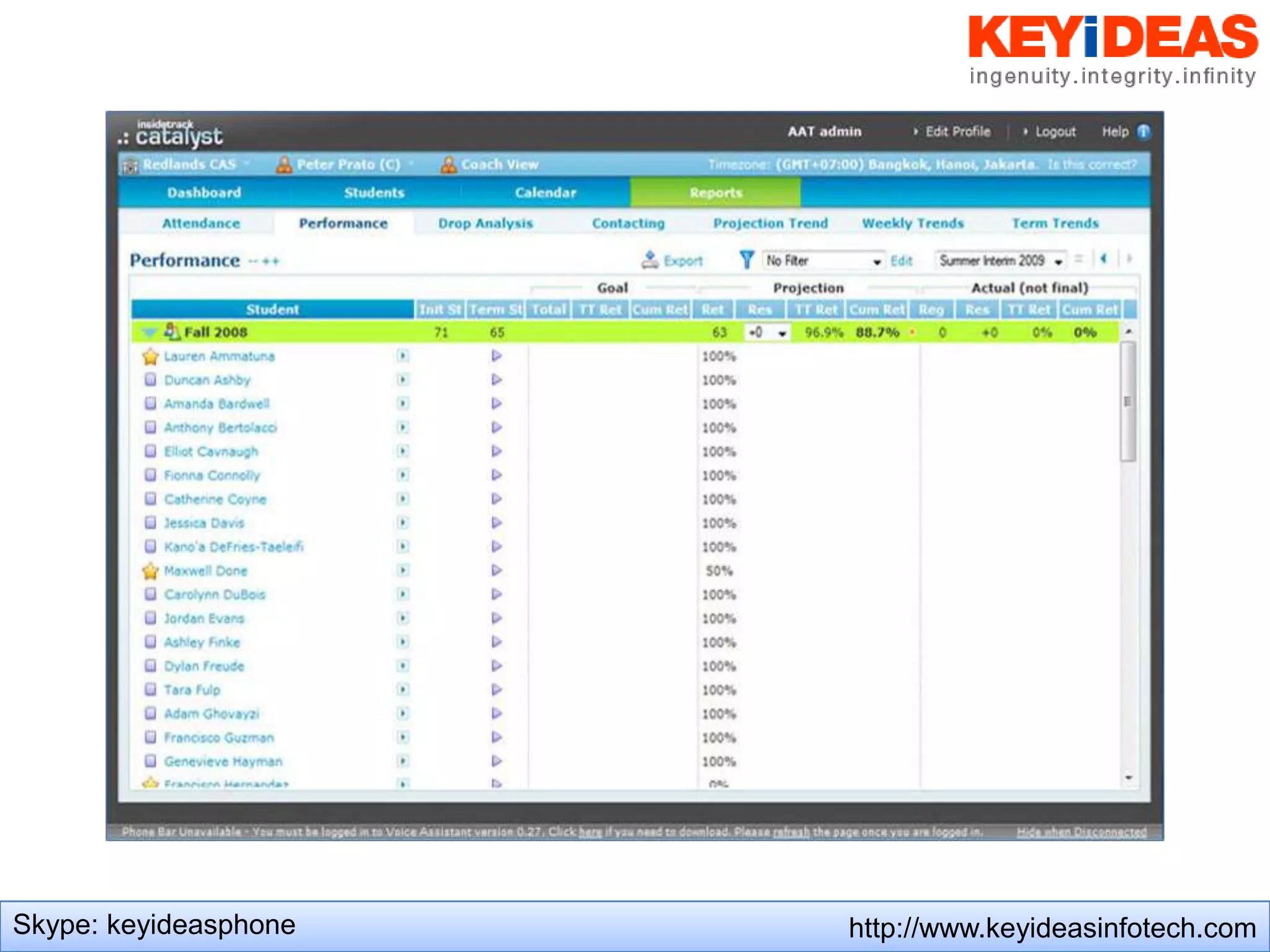Image resolution: width=1270 pixels, height=952 pixels.
Task: Click the Edit link next to filter
Action: [901, 261]
